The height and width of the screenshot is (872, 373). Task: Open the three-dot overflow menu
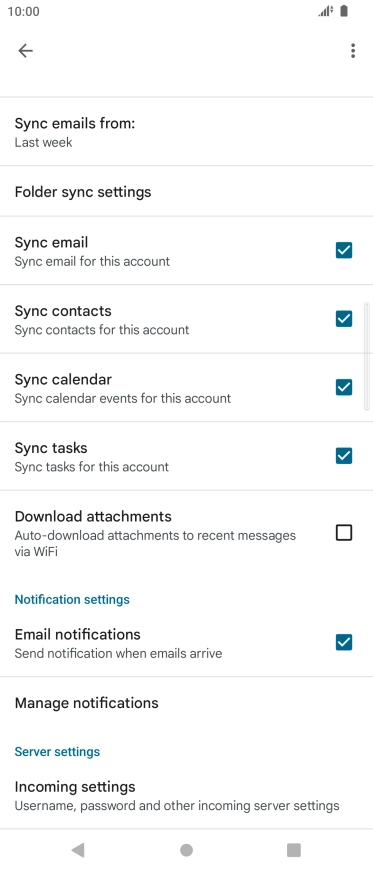[x=353, y=51]
